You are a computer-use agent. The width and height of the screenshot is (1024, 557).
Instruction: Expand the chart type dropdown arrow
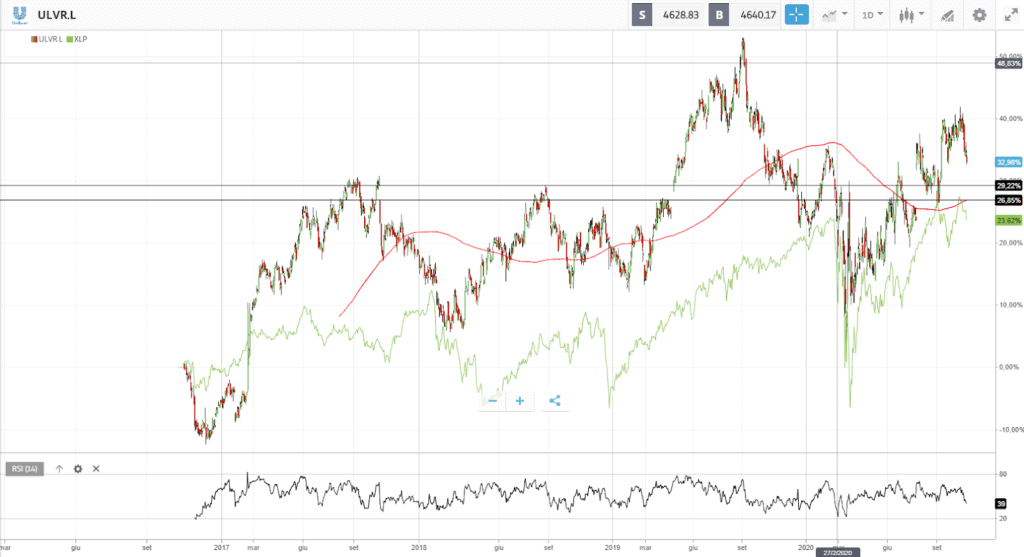tap(921, 14)
